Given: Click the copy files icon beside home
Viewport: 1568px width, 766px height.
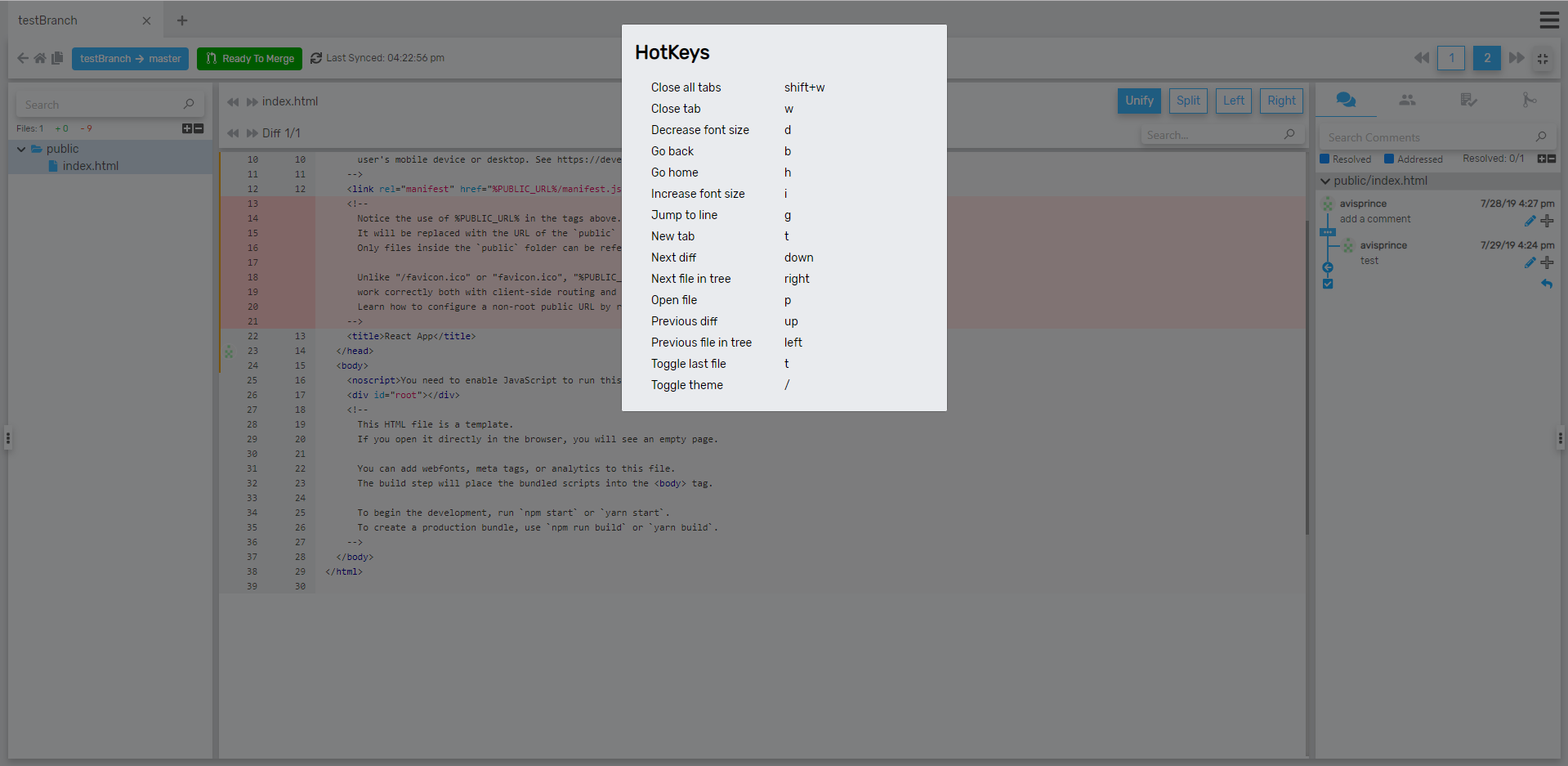Looking at the screenshot, I should [57, 58].
